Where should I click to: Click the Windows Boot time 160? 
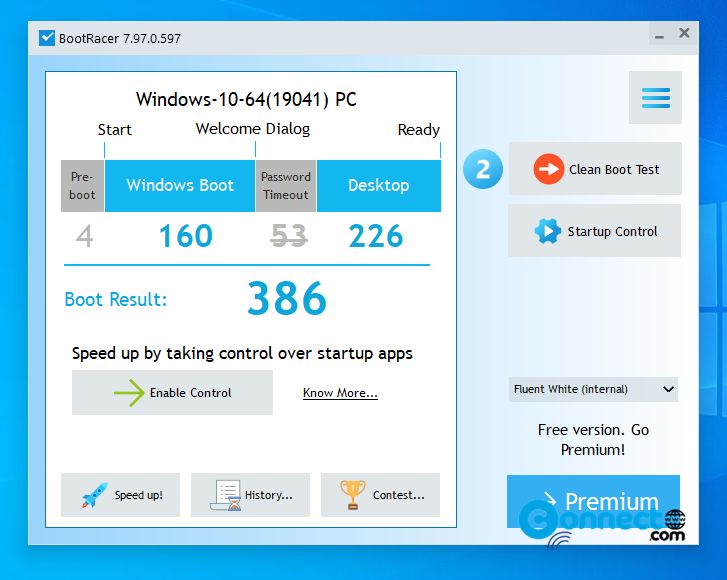(186, 236)
